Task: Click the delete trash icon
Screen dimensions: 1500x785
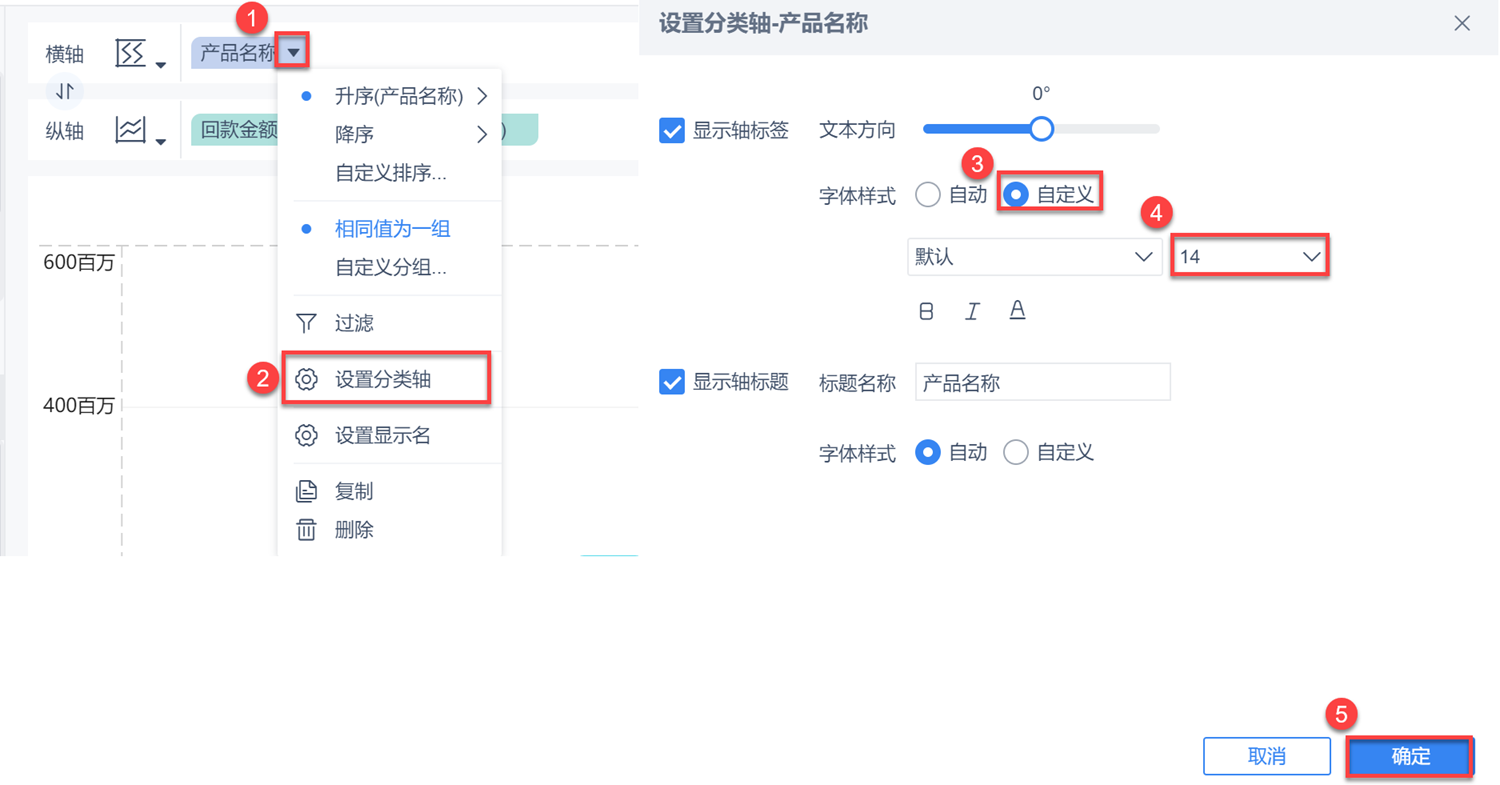Action: (307, 529)
